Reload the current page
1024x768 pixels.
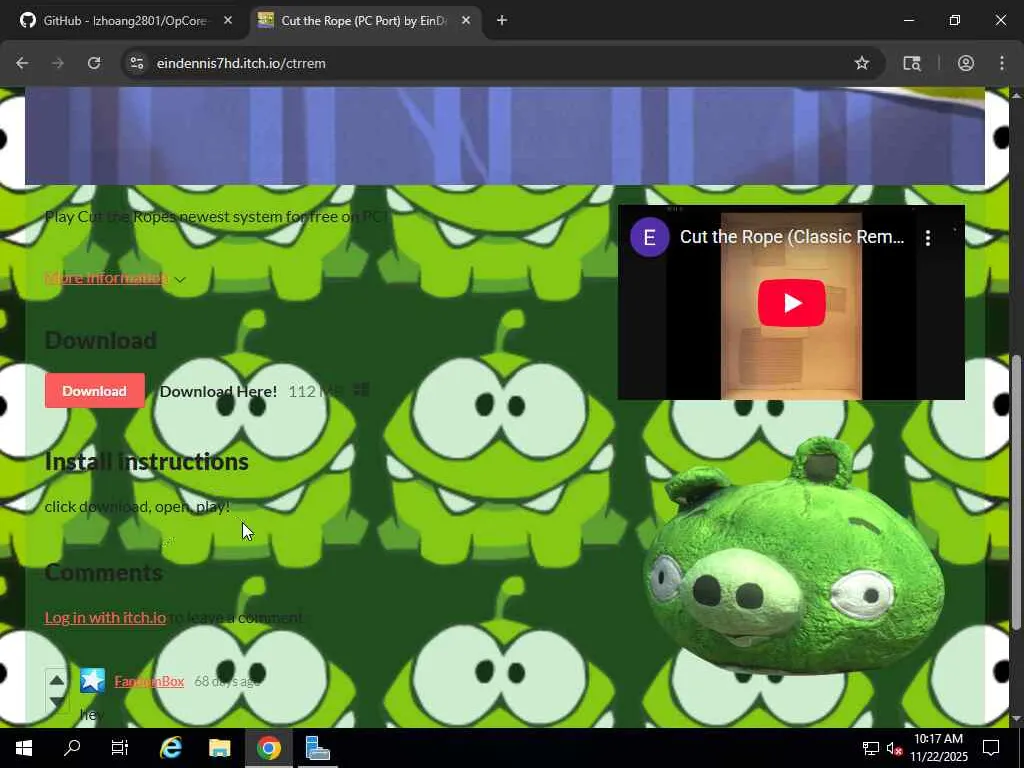94,63
